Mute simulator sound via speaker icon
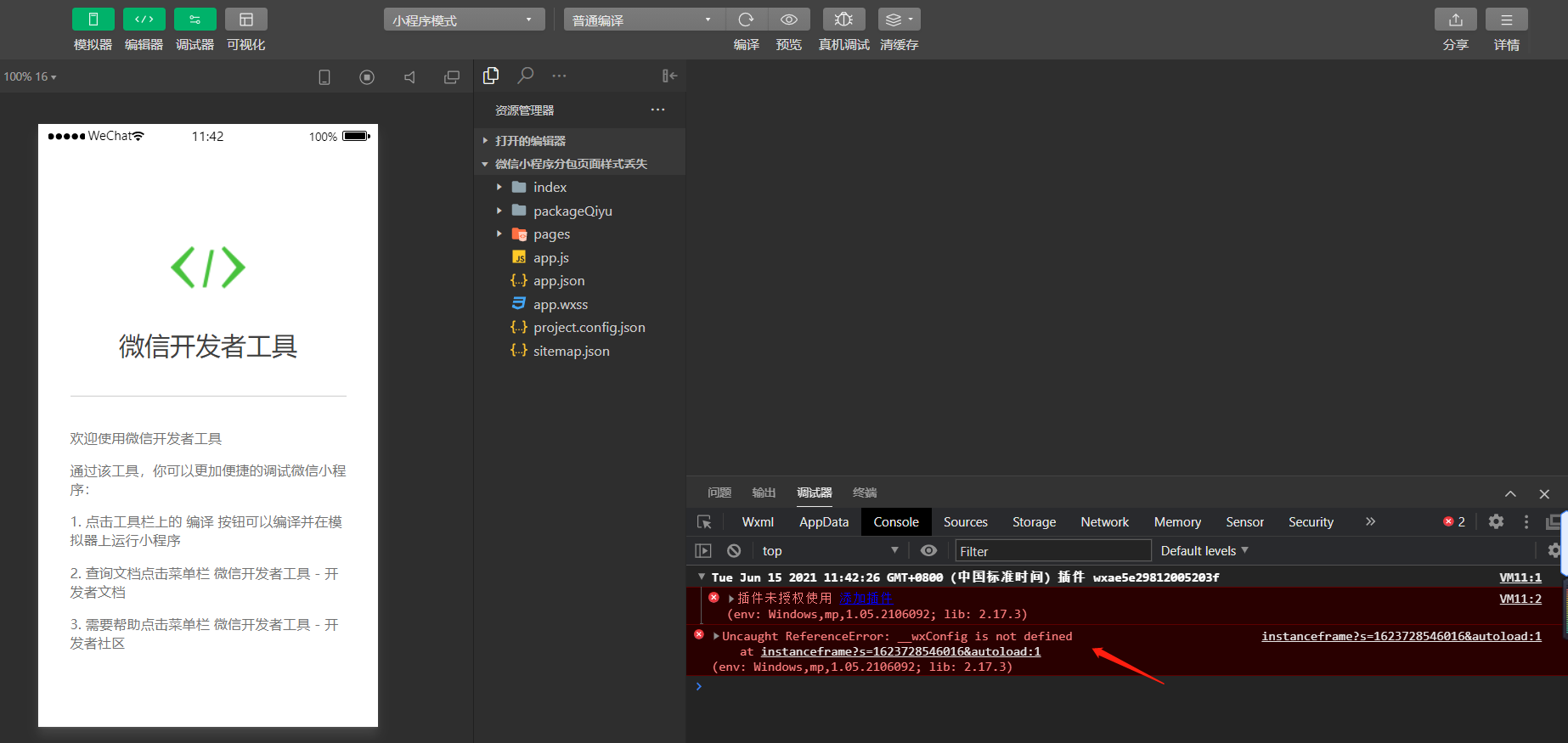The image size is (1568, 743). [409, 77]
